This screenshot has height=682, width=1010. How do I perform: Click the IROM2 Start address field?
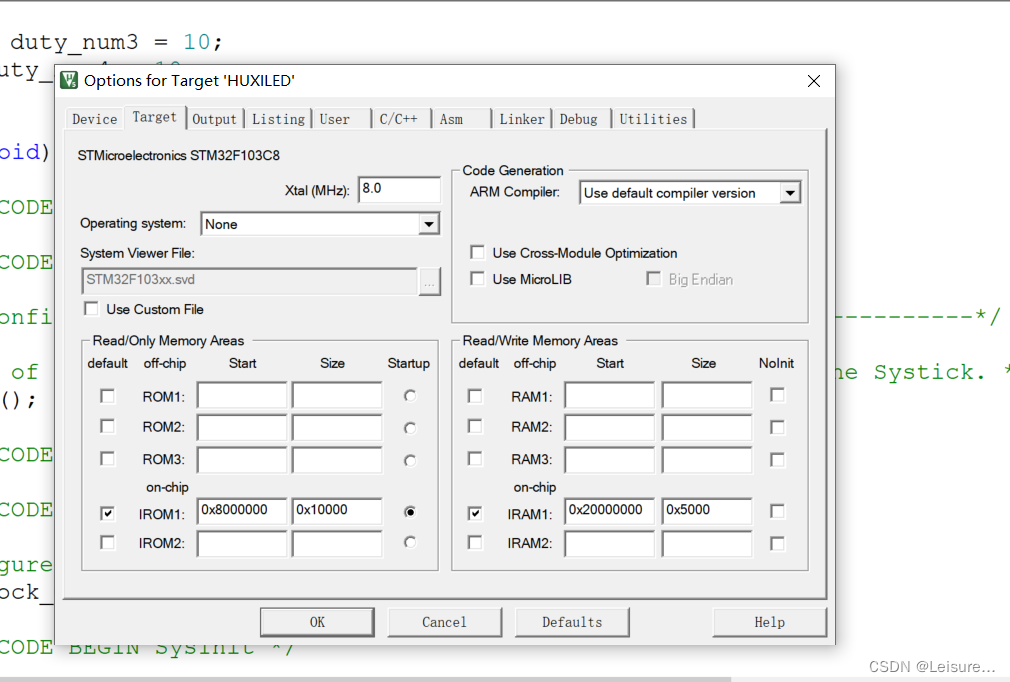pyautogui.click(x=242, y=544)
